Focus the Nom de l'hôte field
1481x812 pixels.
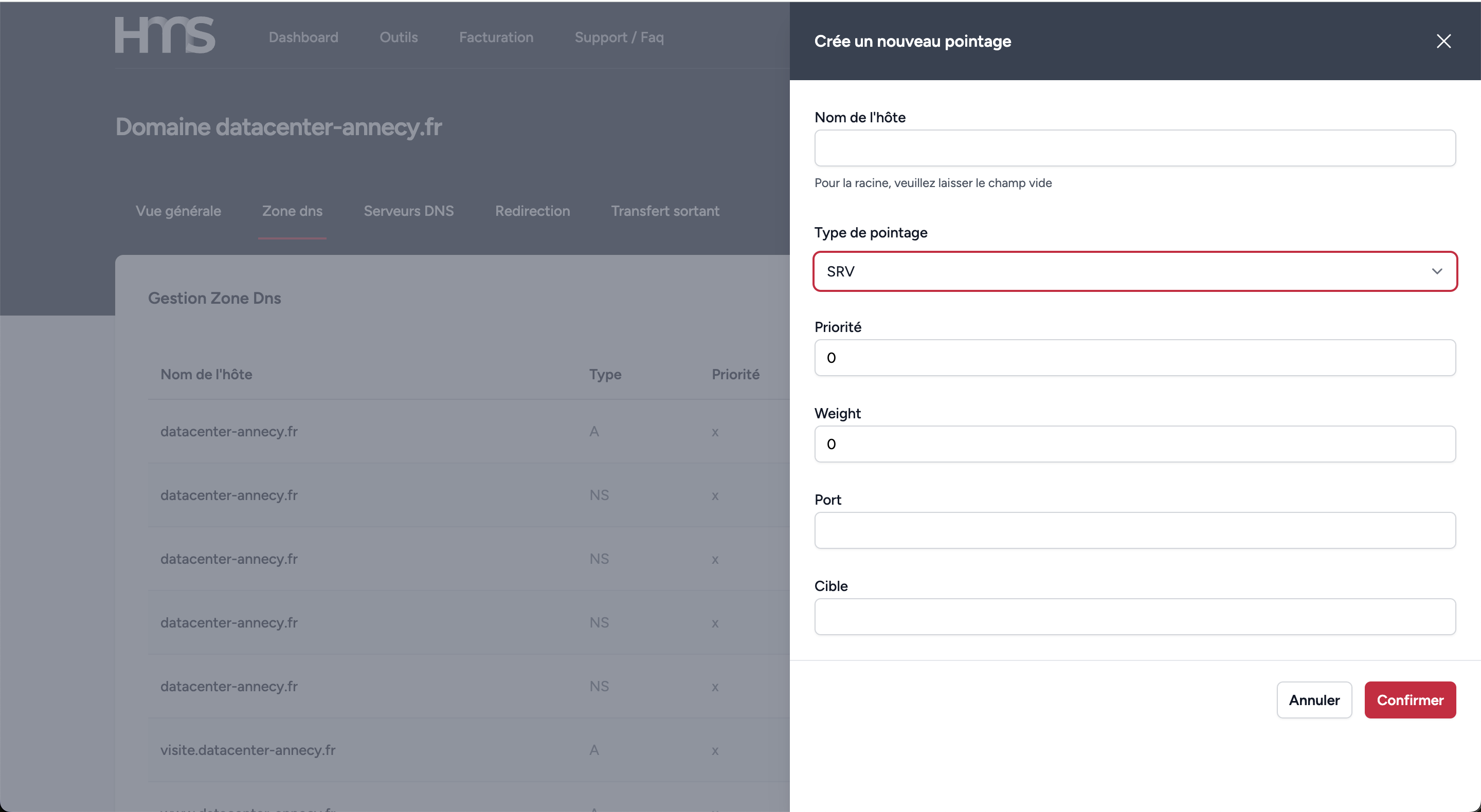1134,148
